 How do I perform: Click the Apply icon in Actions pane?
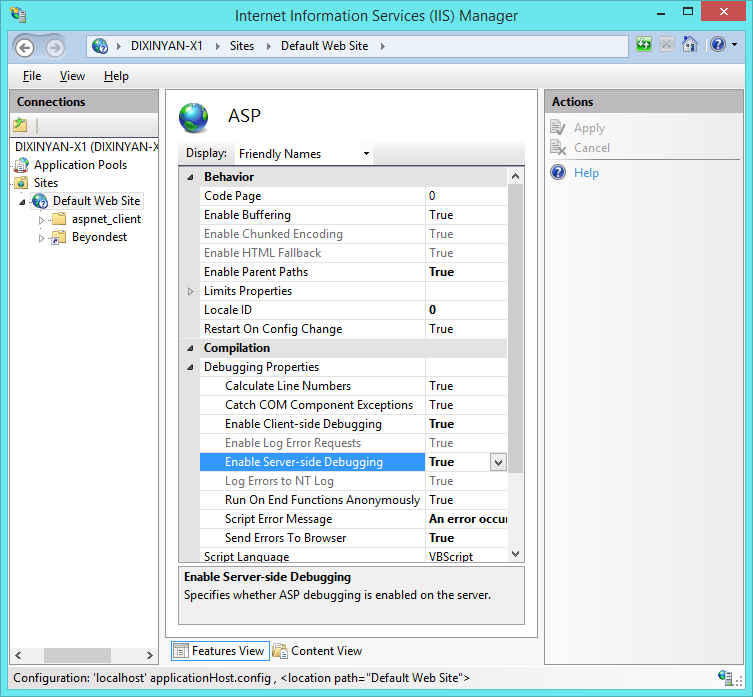(x=558, y=128)
